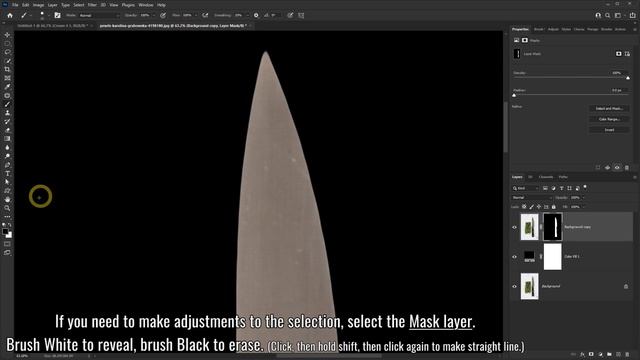Open Flow value dropdown arrow
640x360 pixels.
coord(196,16)
